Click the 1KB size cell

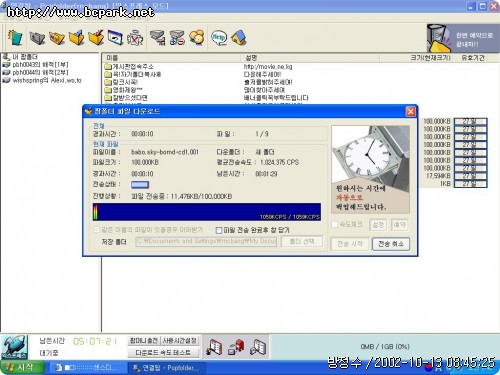click(x=445, y=184)
